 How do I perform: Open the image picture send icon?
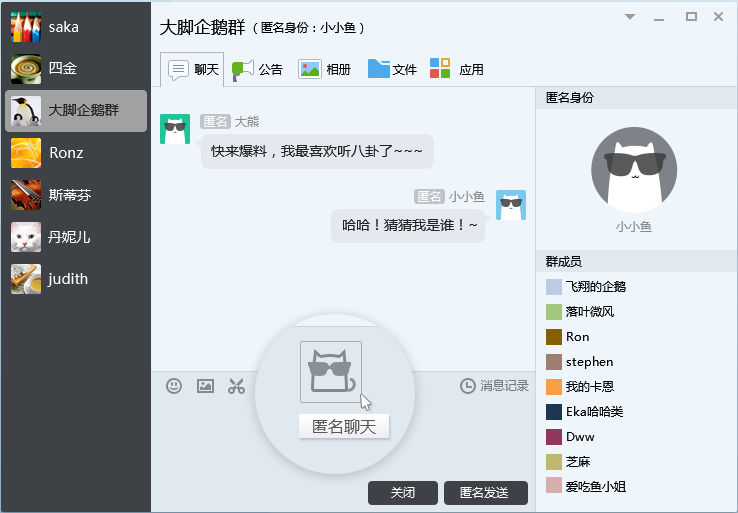(x=205, y=386)
